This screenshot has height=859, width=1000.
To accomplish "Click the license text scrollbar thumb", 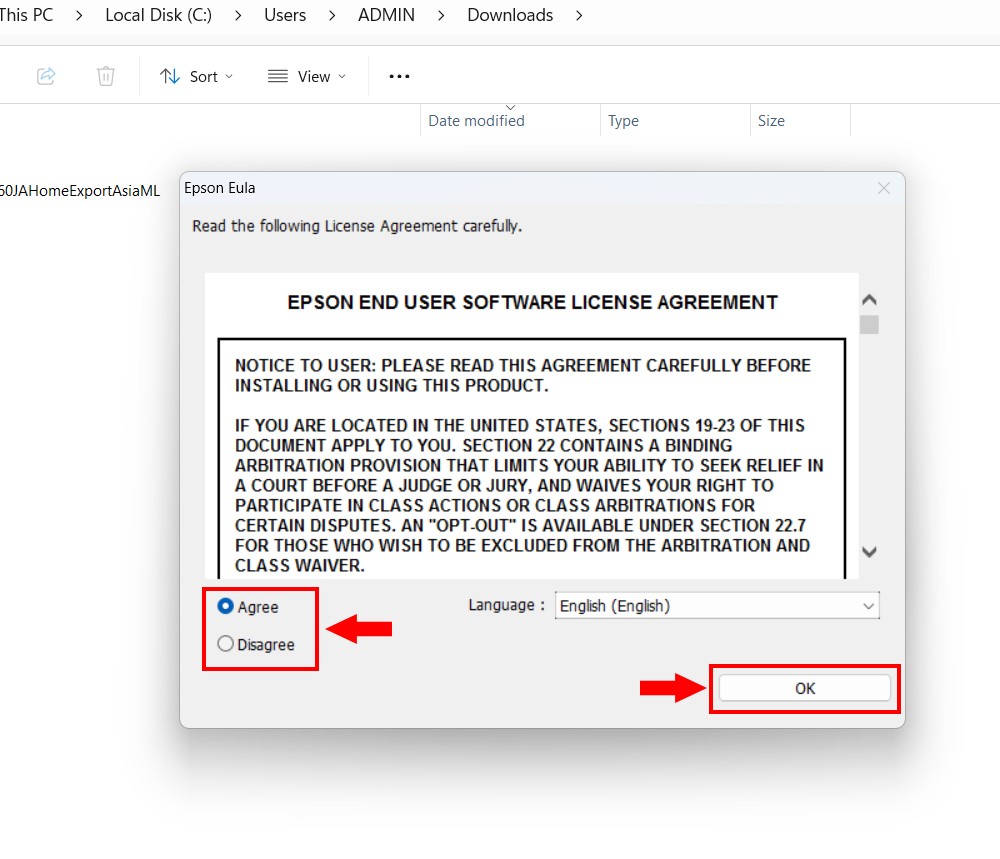I will pyautogui.click(x=869, y=325).
